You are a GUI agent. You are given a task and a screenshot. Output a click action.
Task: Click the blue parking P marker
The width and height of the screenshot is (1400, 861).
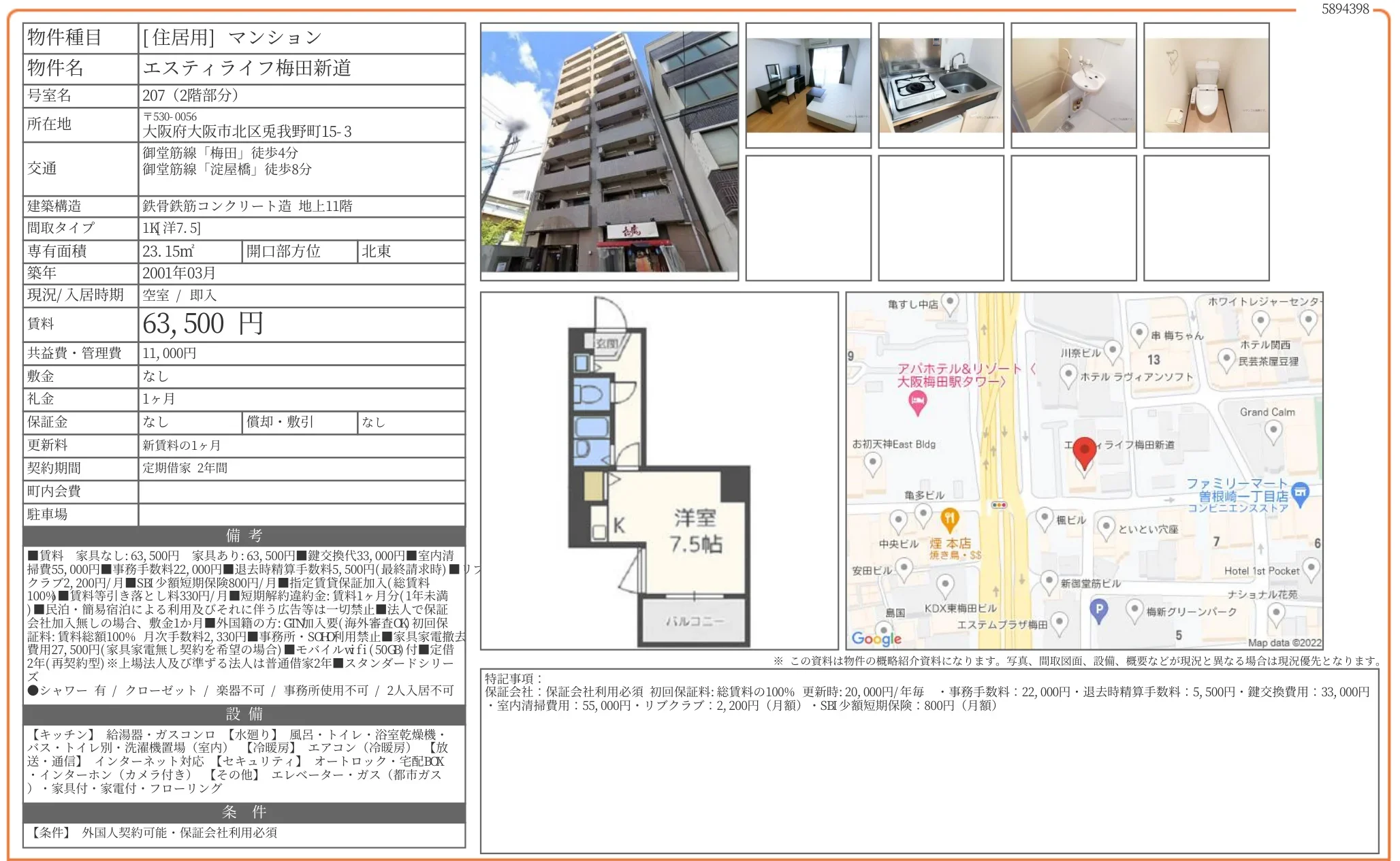point(1098,611)
